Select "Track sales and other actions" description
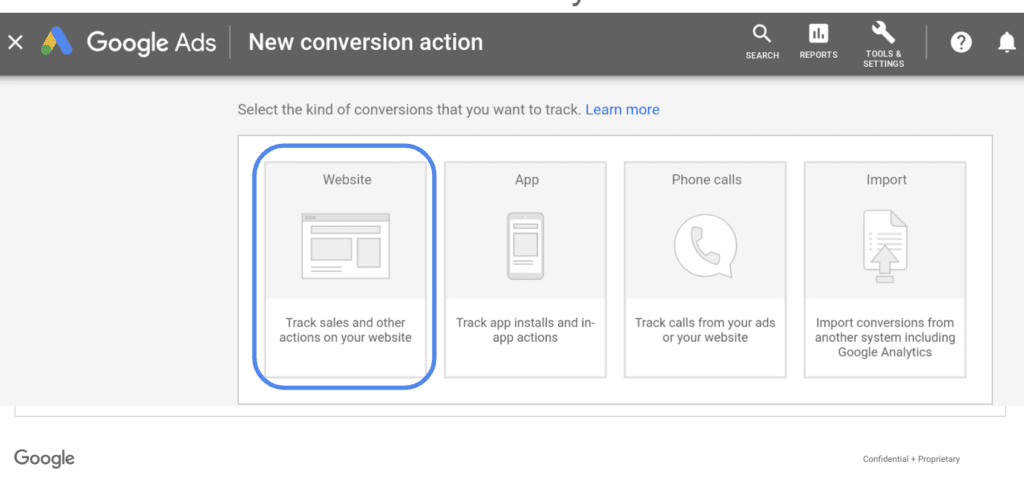The width and height of the screenshot is (1024, 477). pyautogui.click(x=346, y=330)
